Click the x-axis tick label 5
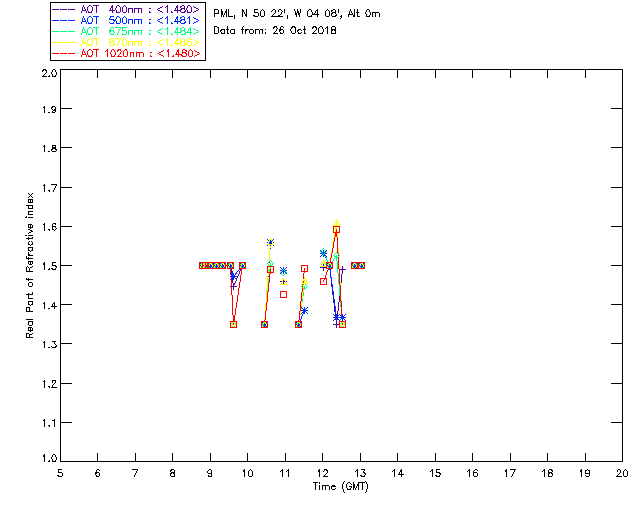640x512 pixels. pyautogui.click(x=60, y=473)
